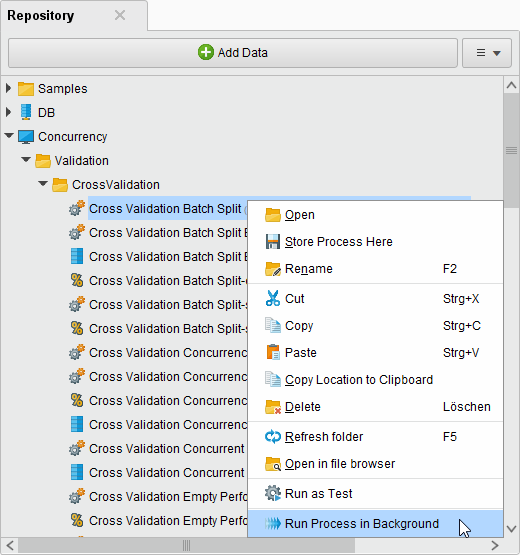
Task: Click the Add Data button
Action: coord(233,53)
